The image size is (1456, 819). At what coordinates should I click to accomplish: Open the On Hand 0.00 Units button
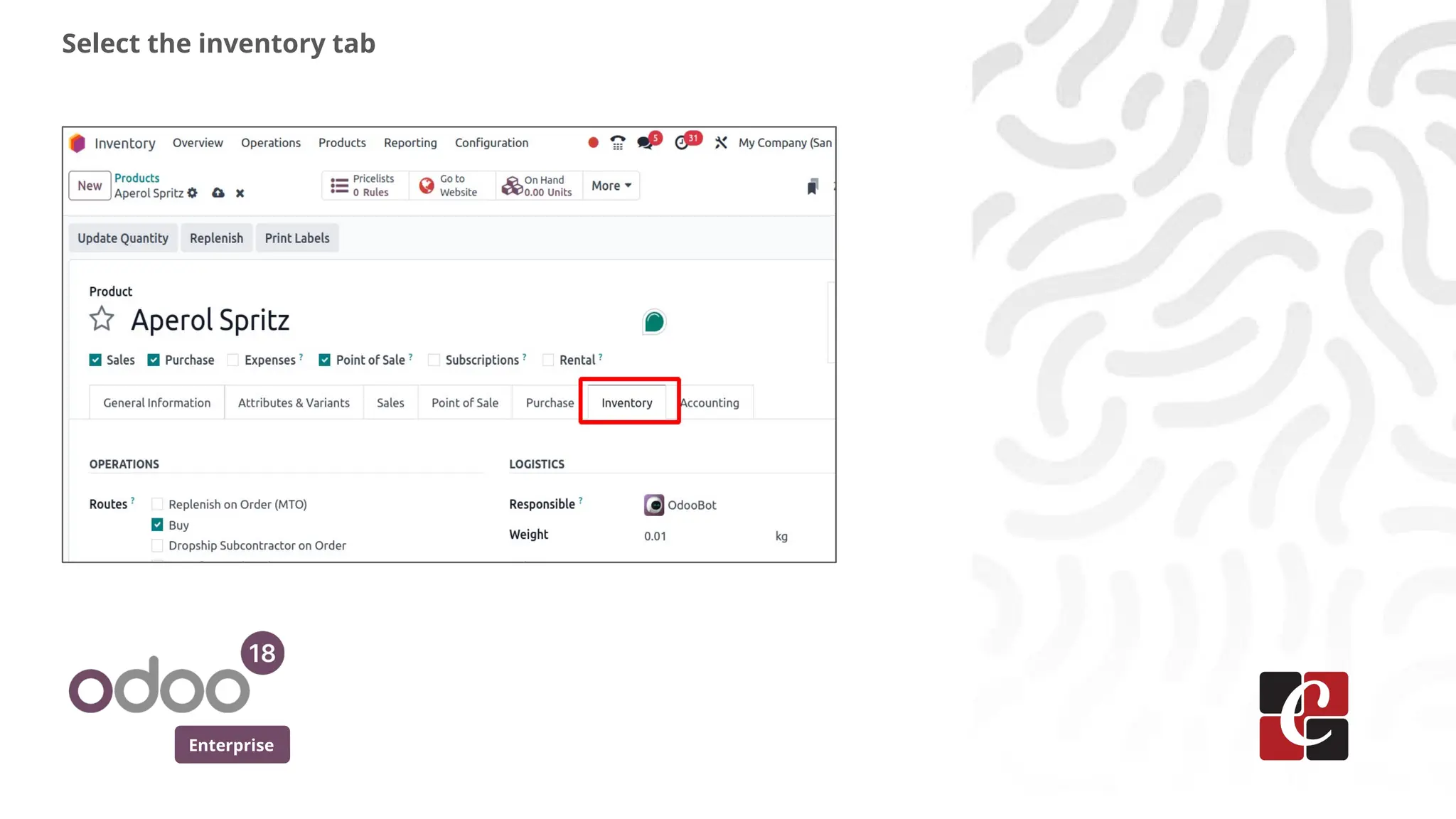pyautogui.click(x=539, y=186)
